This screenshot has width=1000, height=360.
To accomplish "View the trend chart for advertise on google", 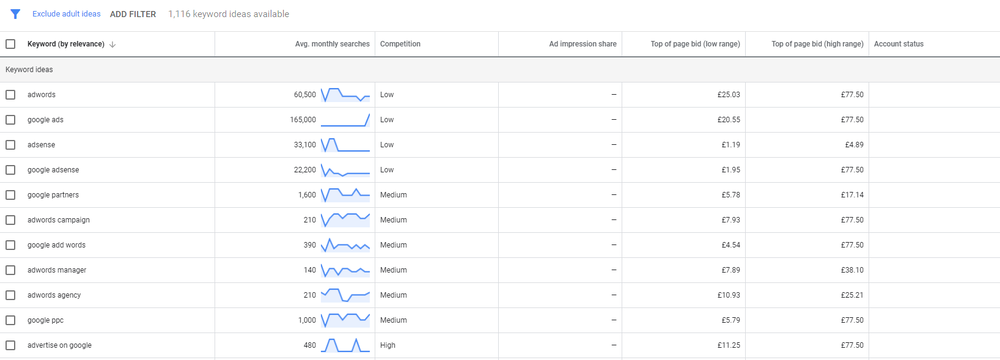I will coord(345,345).
